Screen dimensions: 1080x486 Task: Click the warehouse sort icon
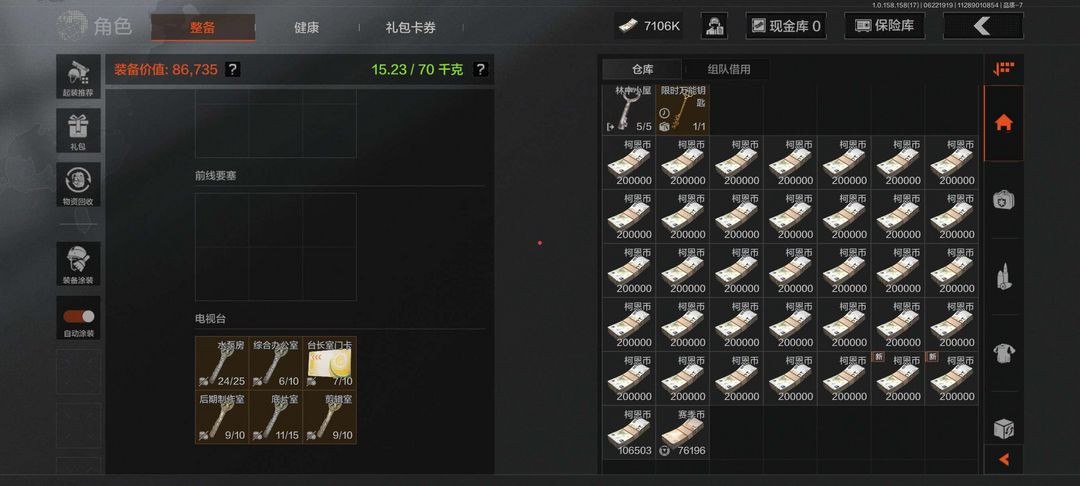point(1004,69)
